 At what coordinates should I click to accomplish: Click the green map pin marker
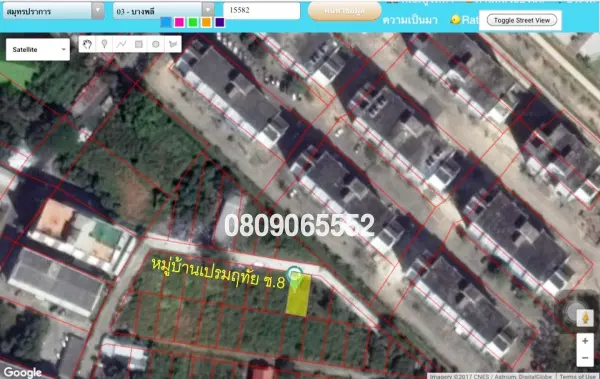pyautogui.click(x=295, y=279)
